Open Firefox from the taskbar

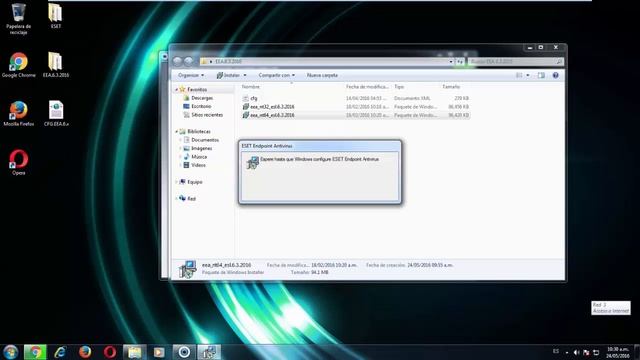[x=85, y=352]
